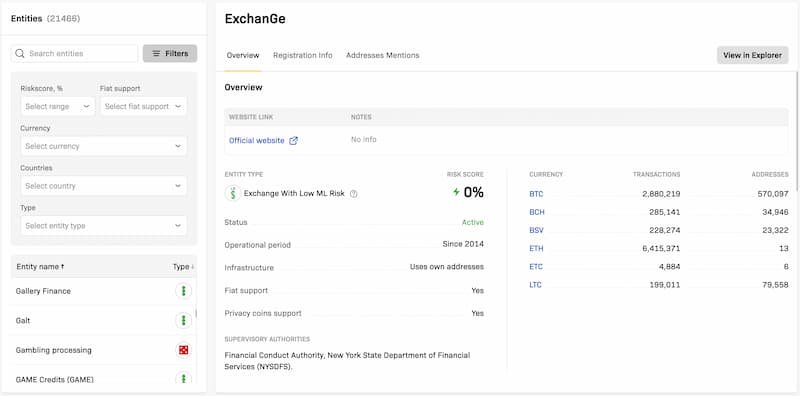Focus the Search entities field
Screen dimensions: 800x396
[74, 54]
